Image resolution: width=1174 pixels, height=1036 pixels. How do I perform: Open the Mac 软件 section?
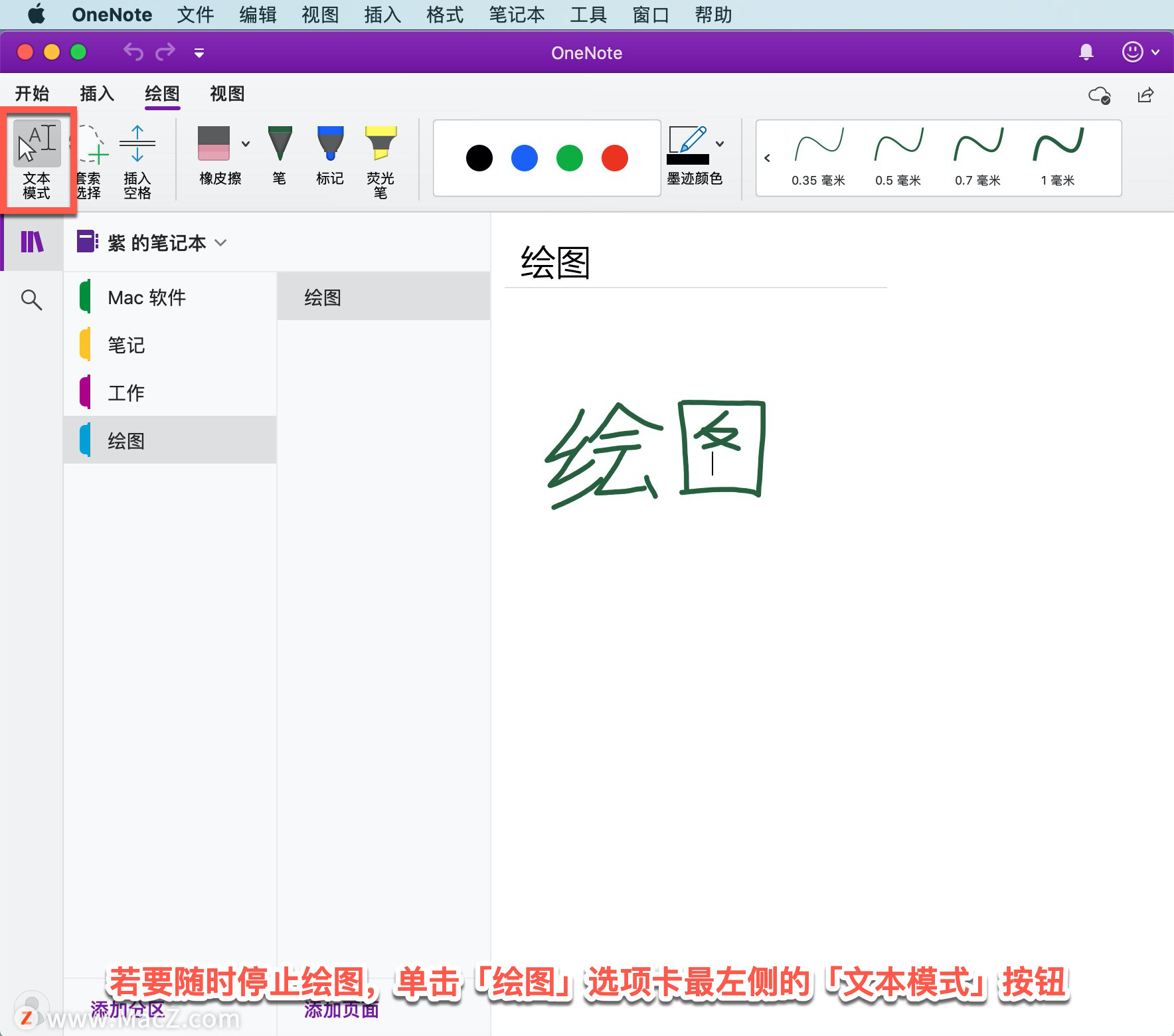[170, 297]
